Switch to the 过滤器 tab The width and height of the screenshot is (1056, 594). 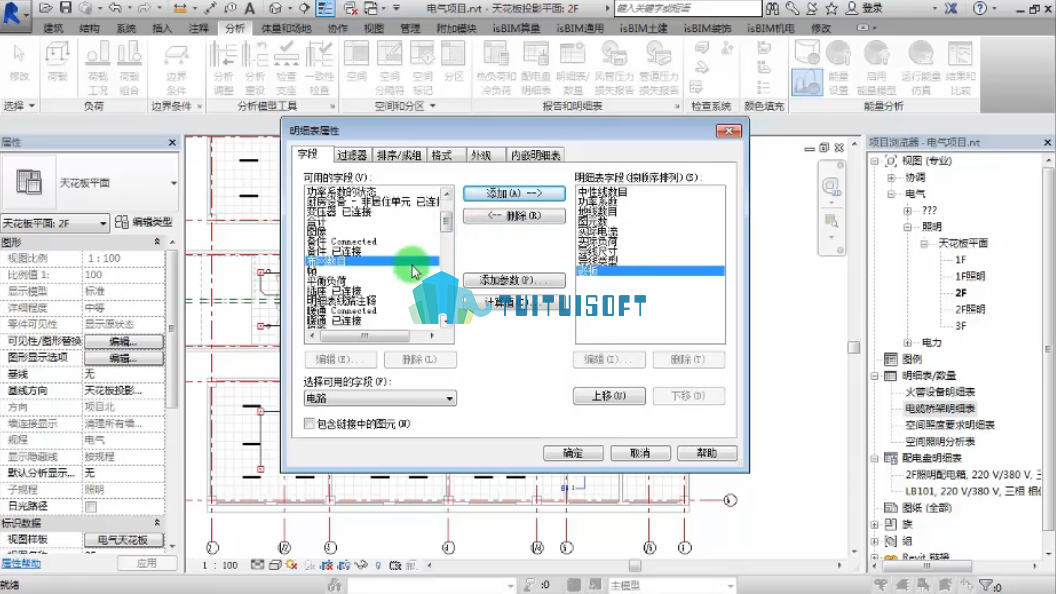coord(352,155)
